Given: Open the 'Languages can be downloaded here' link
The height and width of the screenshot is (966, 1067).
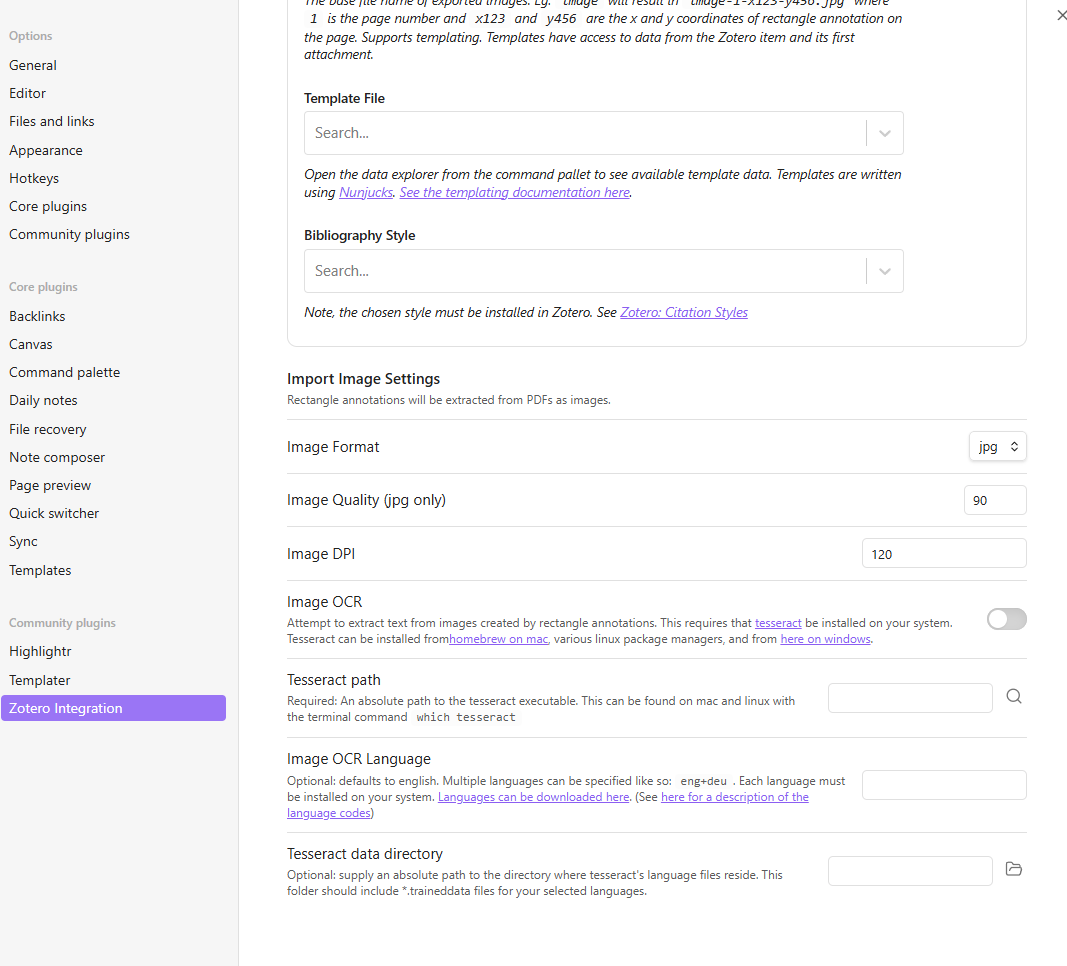Looking at the screenshot, I should pos(533,797).
